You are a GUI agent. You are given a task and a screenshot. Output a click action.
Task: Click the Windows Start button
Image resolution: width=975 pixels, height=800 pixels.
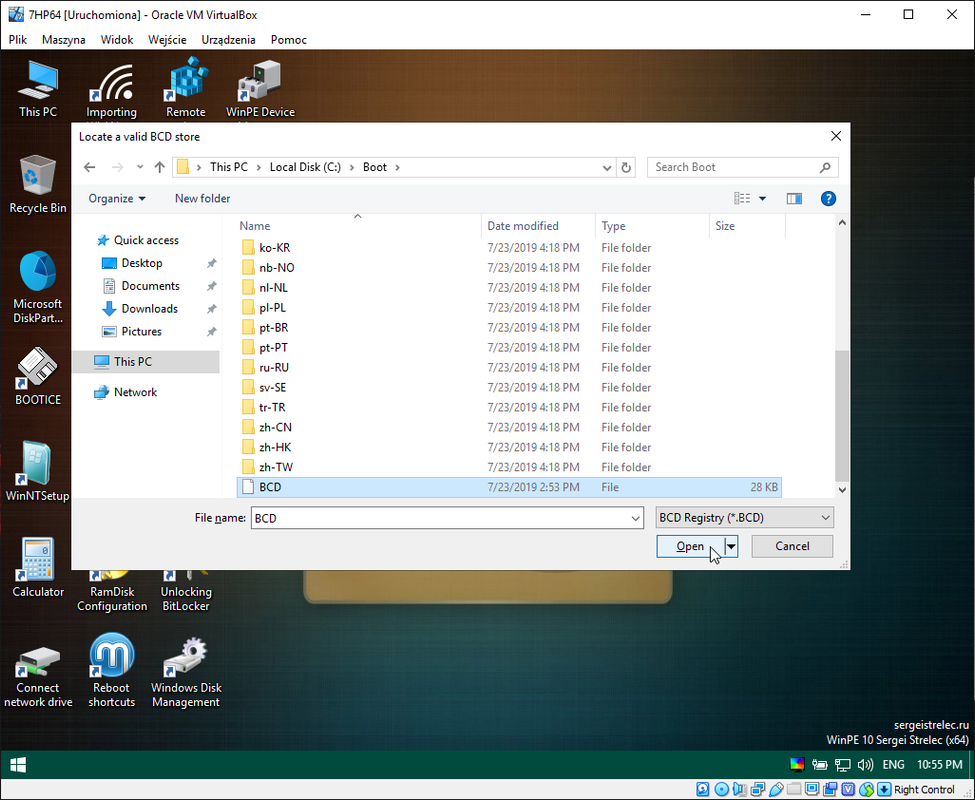tap(18, 765)
